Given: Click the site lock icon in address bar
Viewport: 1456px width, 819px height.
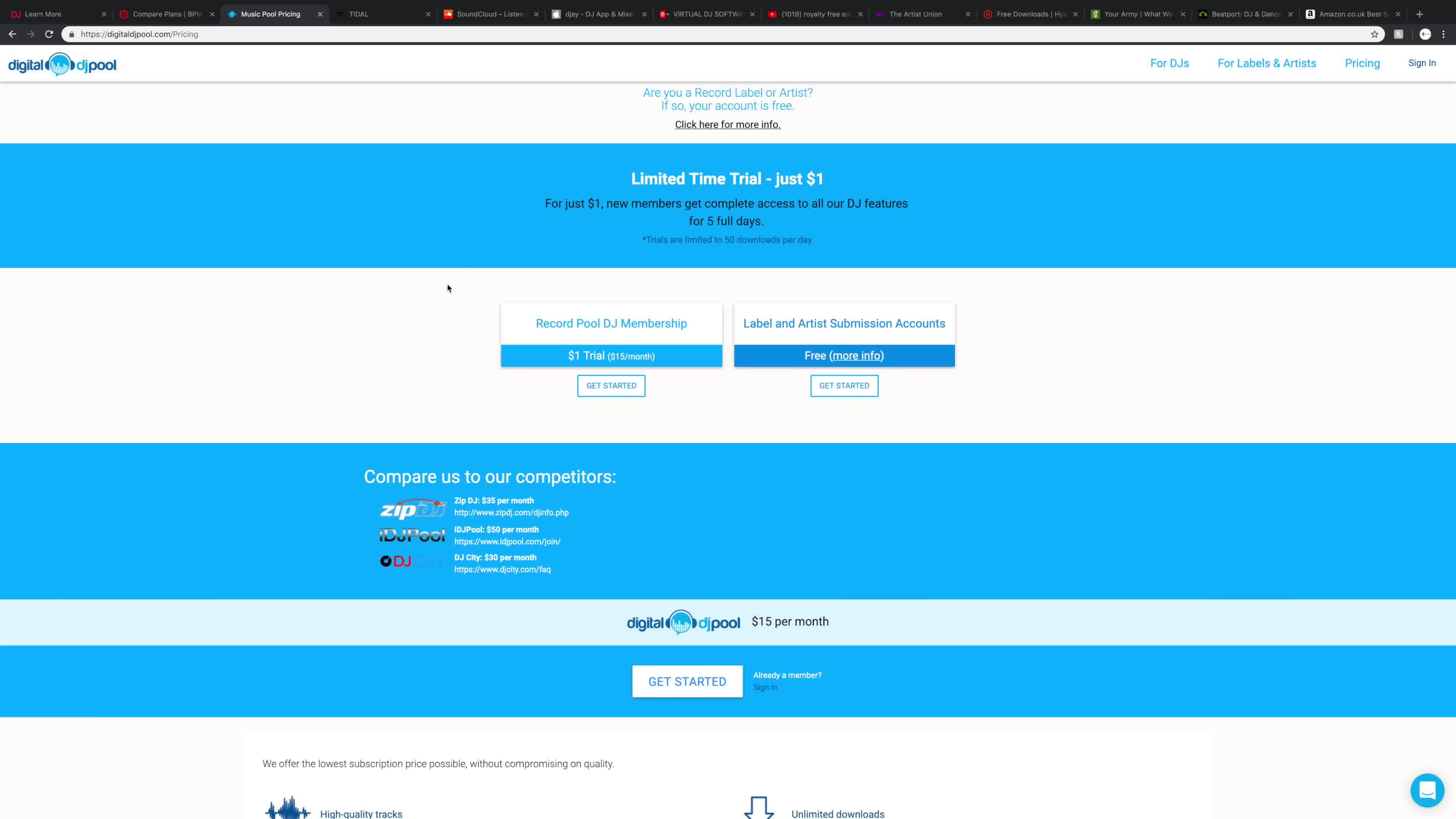Looking at the screenshot, I should point(71,35).
